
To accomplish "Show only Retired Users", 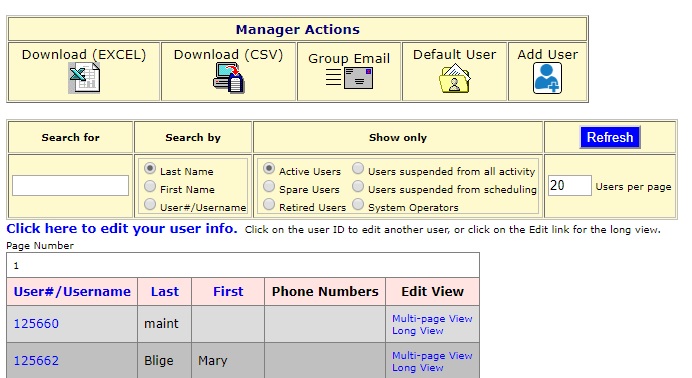I will click(269, 205).
